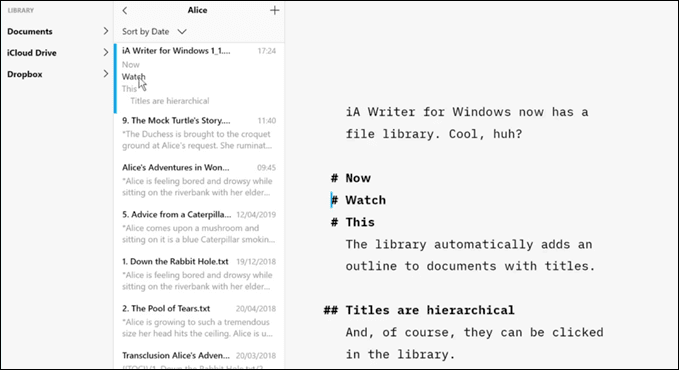Open Alice's Adventures in Won... file
This screenshot has width=679, height=370.
tap(175, 167)
